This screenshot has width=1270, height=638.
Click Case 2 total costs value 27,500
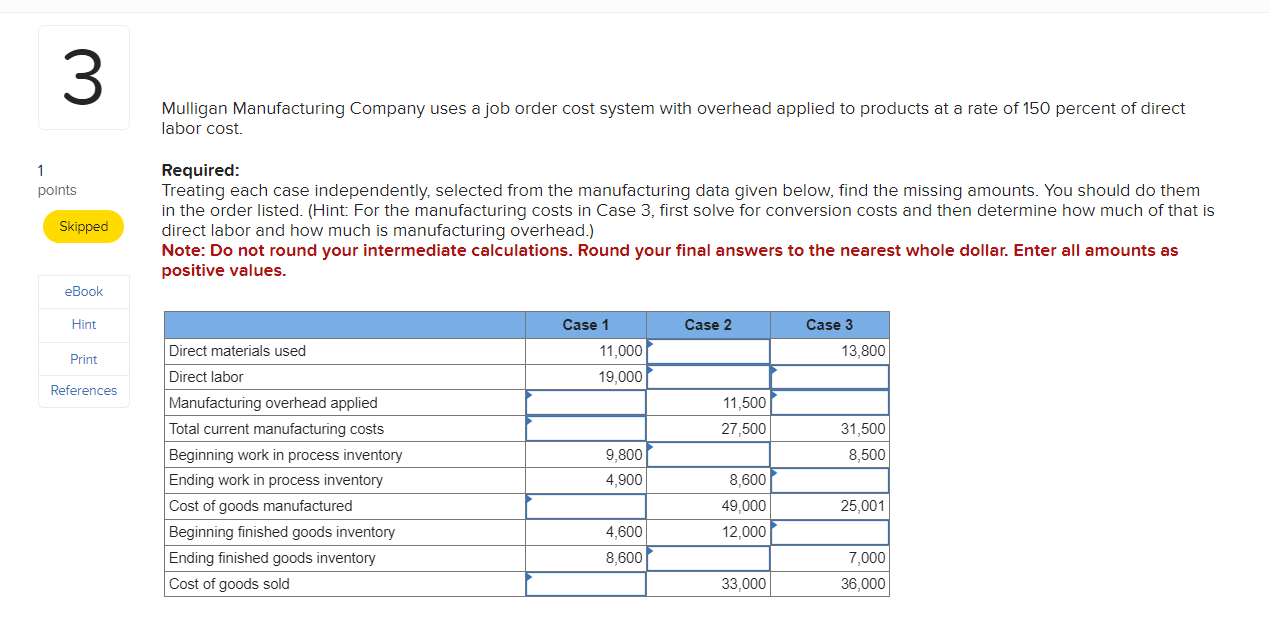pyautogui.click(x=744, y=429)
